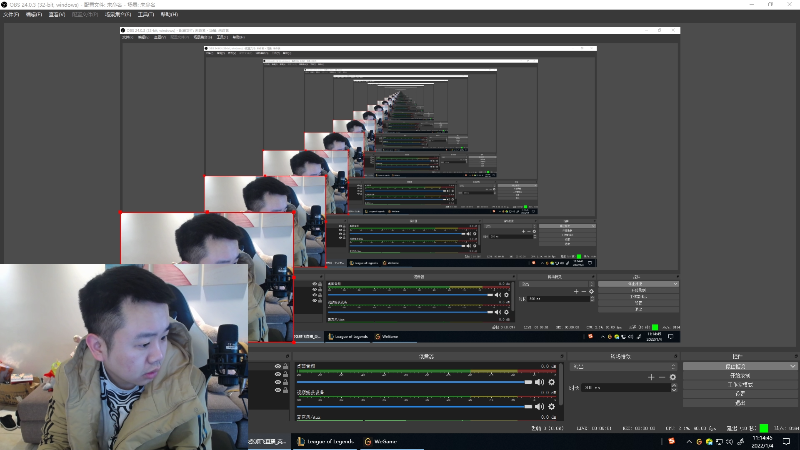800x450 pixels.
Task: Open the second mixer channel's gear settings
Action: [552, 407]
